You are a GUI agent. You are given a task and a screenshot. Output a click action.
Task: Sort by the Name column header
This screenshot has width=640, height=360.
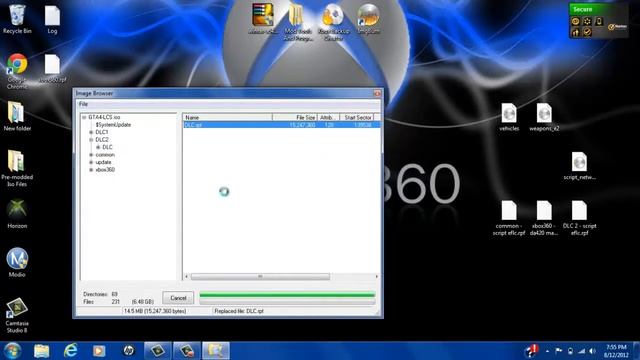[x=227, y=118]
